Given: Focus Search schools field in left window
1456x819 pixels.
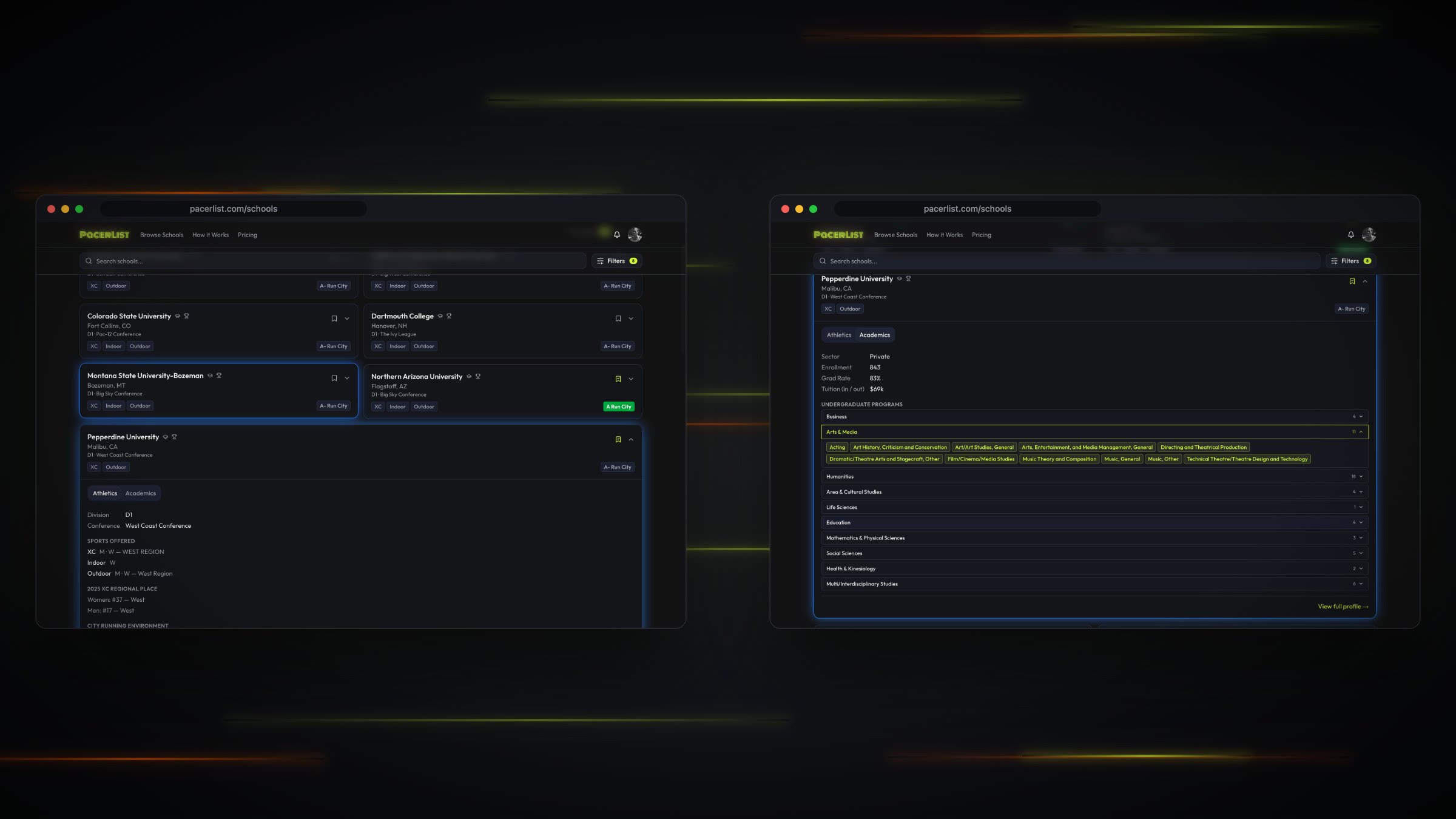Looking at the screenshot, I should click(333, 261).
